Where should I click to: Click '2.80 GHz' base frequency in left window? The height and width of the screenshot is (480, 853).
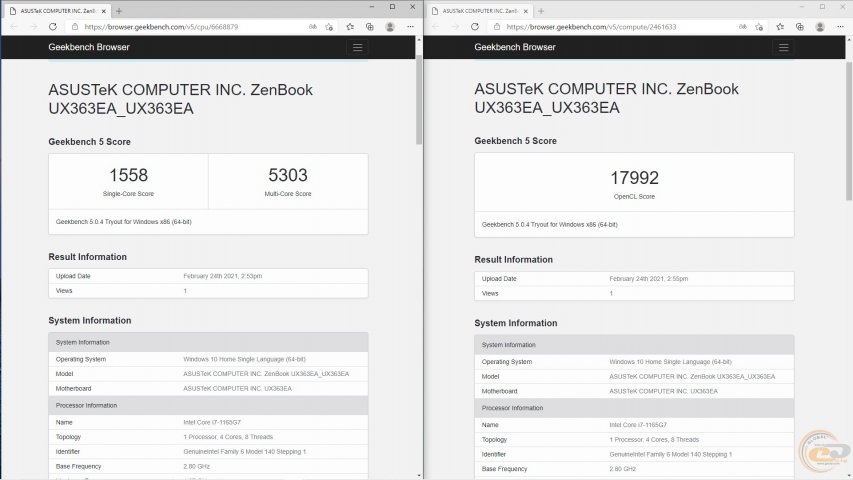coord(196,466)
